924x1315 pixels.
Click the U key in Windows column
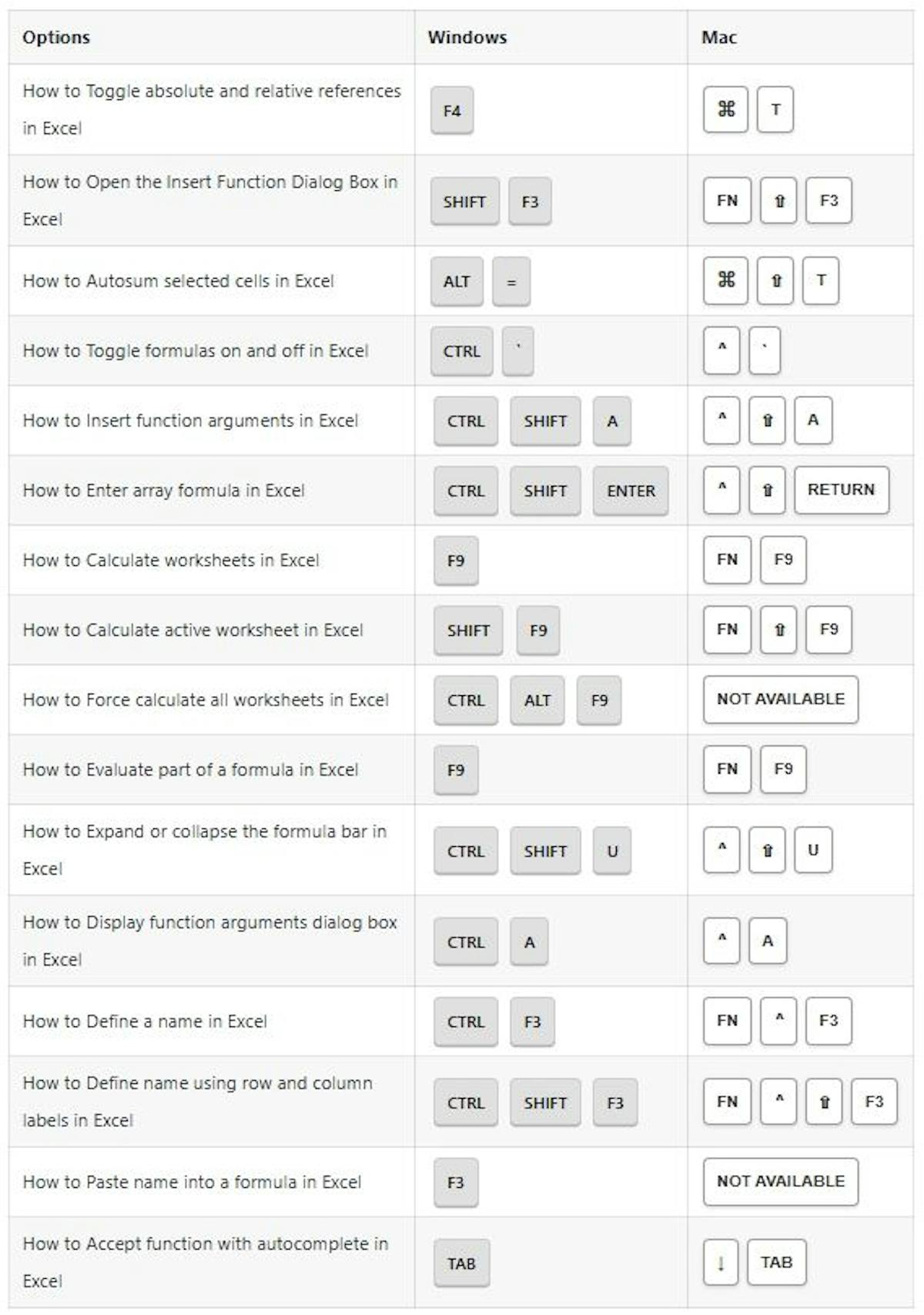612,851
